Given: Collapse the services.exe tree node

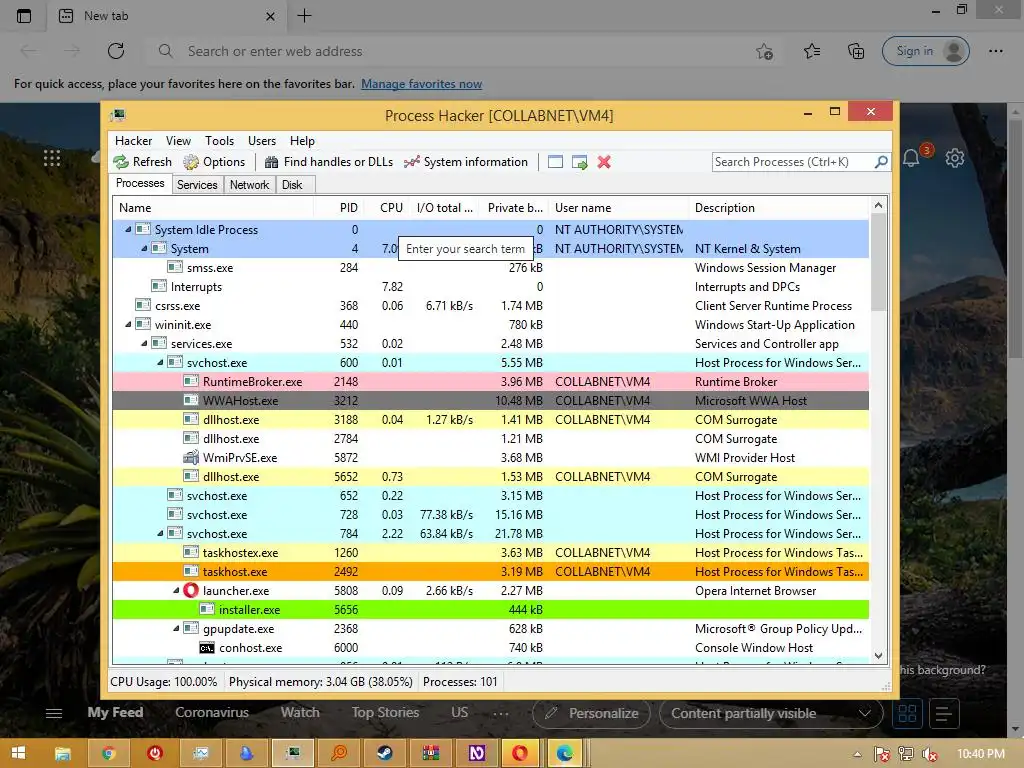Looking at the screenshot, I should [x=144, y=344].
